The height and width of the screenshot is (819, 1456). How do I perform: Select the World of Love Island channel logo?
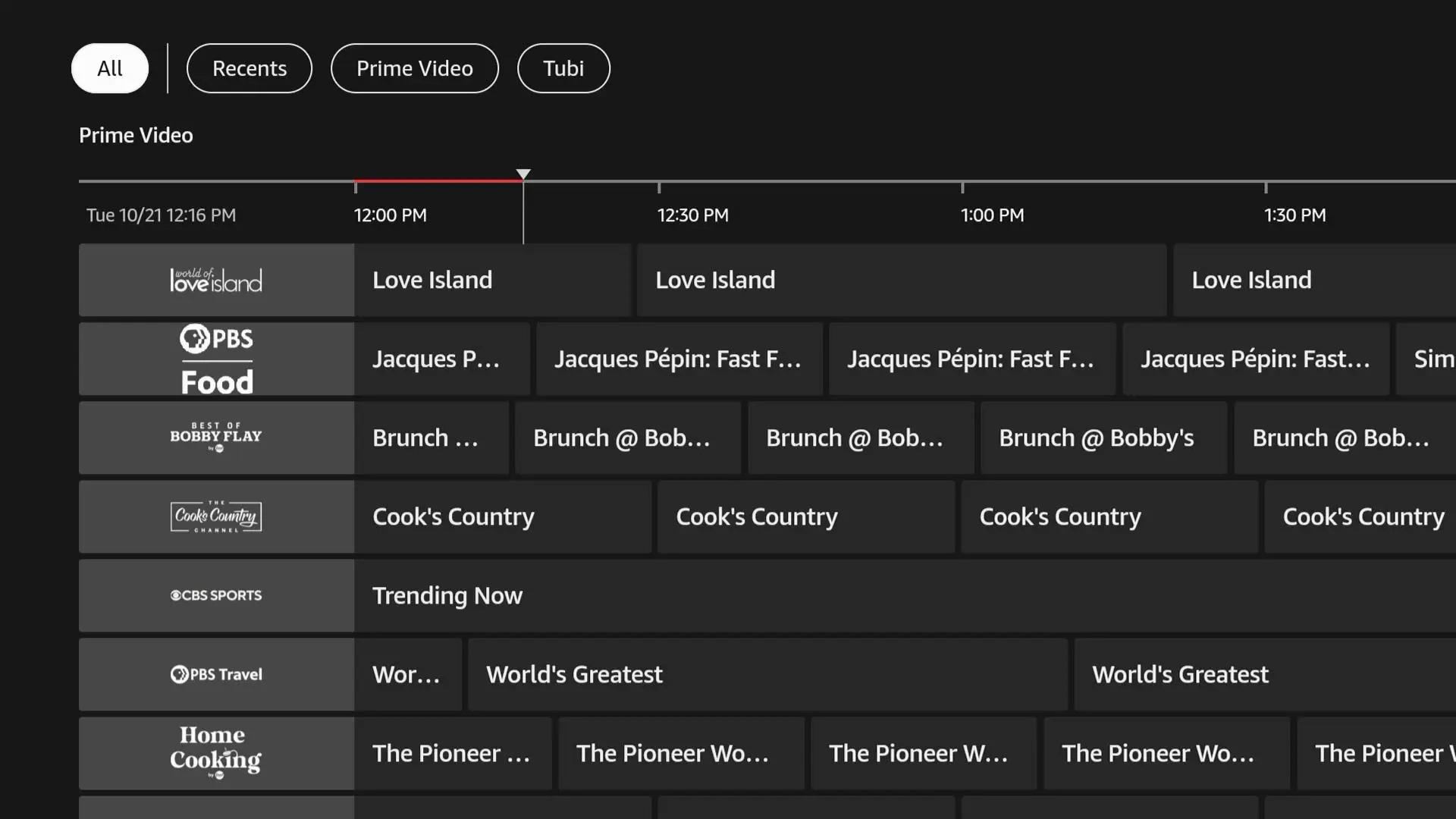point(216,280)
